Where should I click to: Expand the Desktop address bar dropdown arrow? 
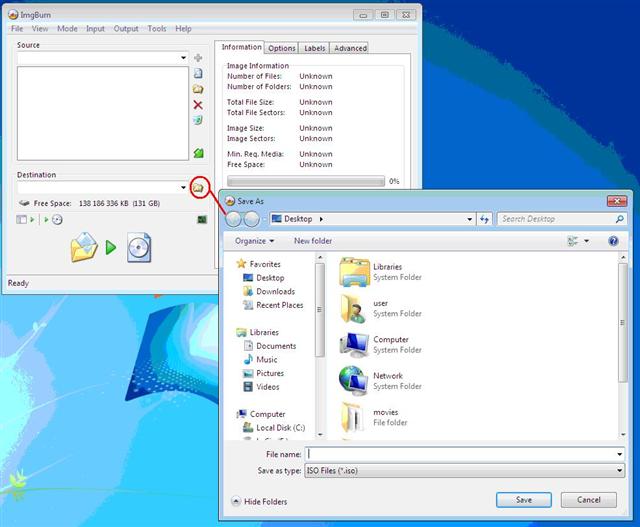[x=470, y=219]
